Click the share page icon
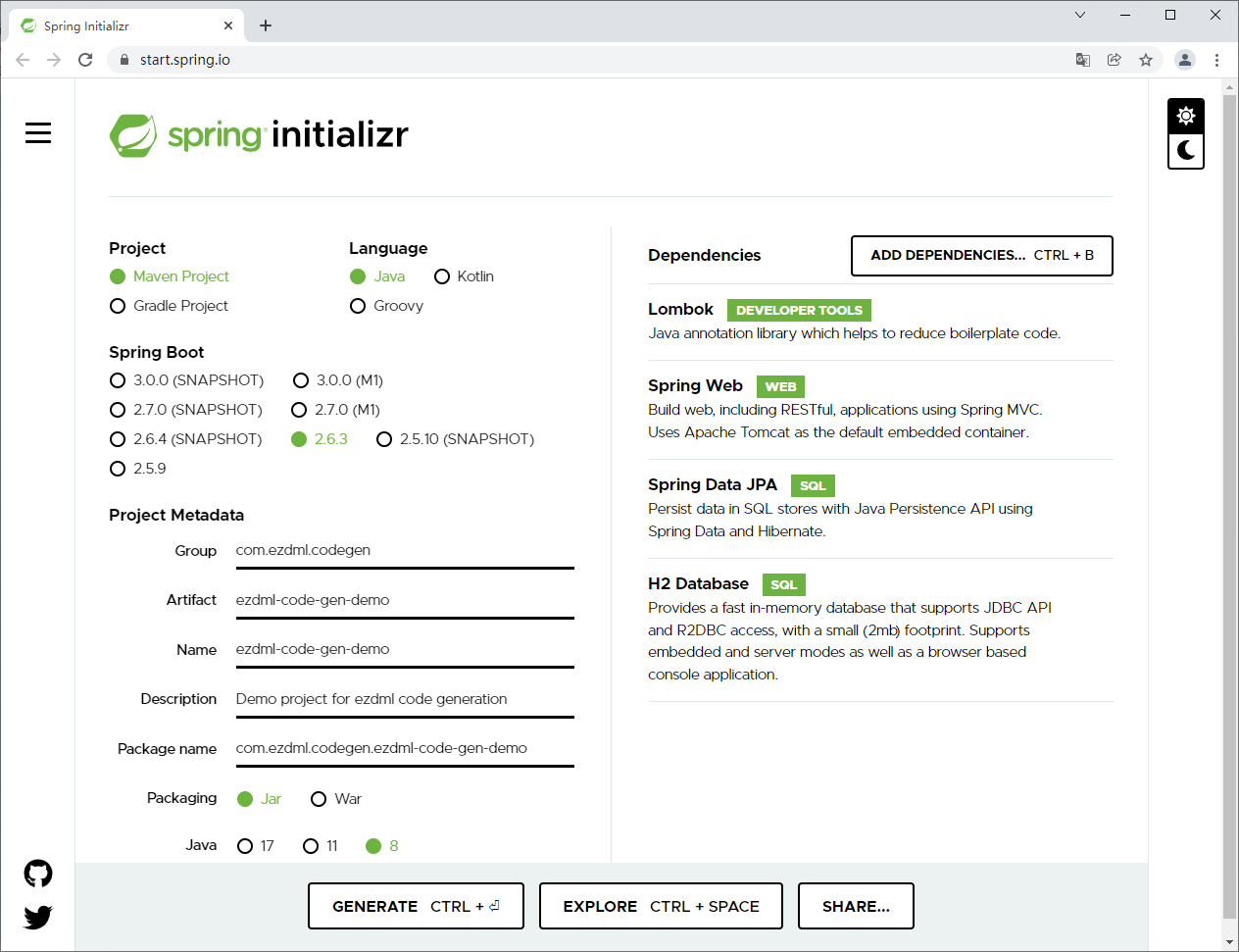This screenshot has width=1239, height=952. coord(1115,60)
